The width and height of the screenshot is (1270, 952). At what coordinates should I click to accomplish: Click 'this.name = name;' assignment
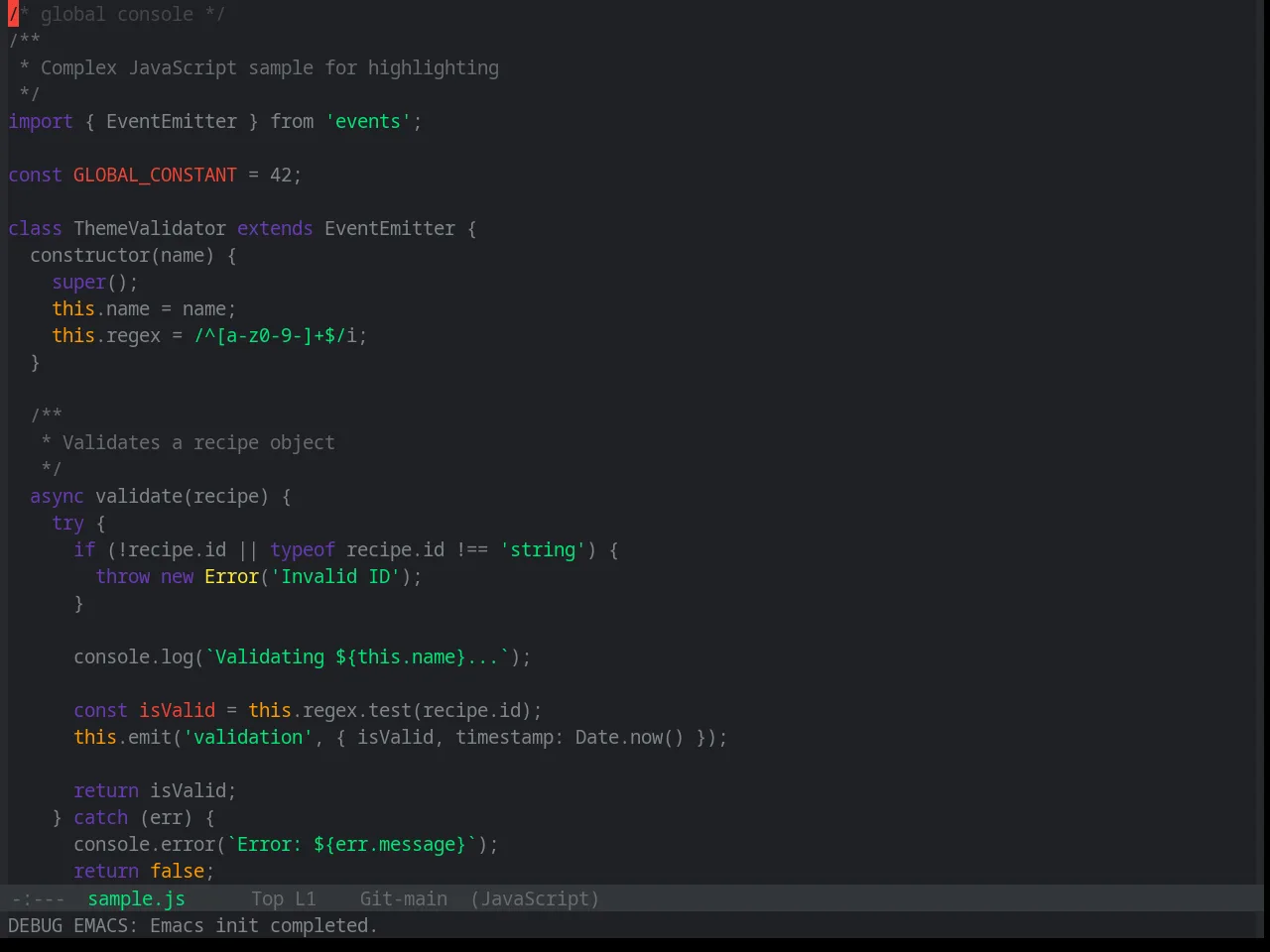(x=144, y=308)
